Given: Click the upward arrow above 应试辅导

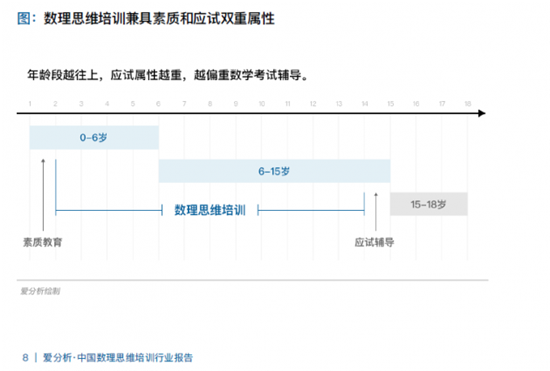Looking at the screenshot, I should click(376, 211).
